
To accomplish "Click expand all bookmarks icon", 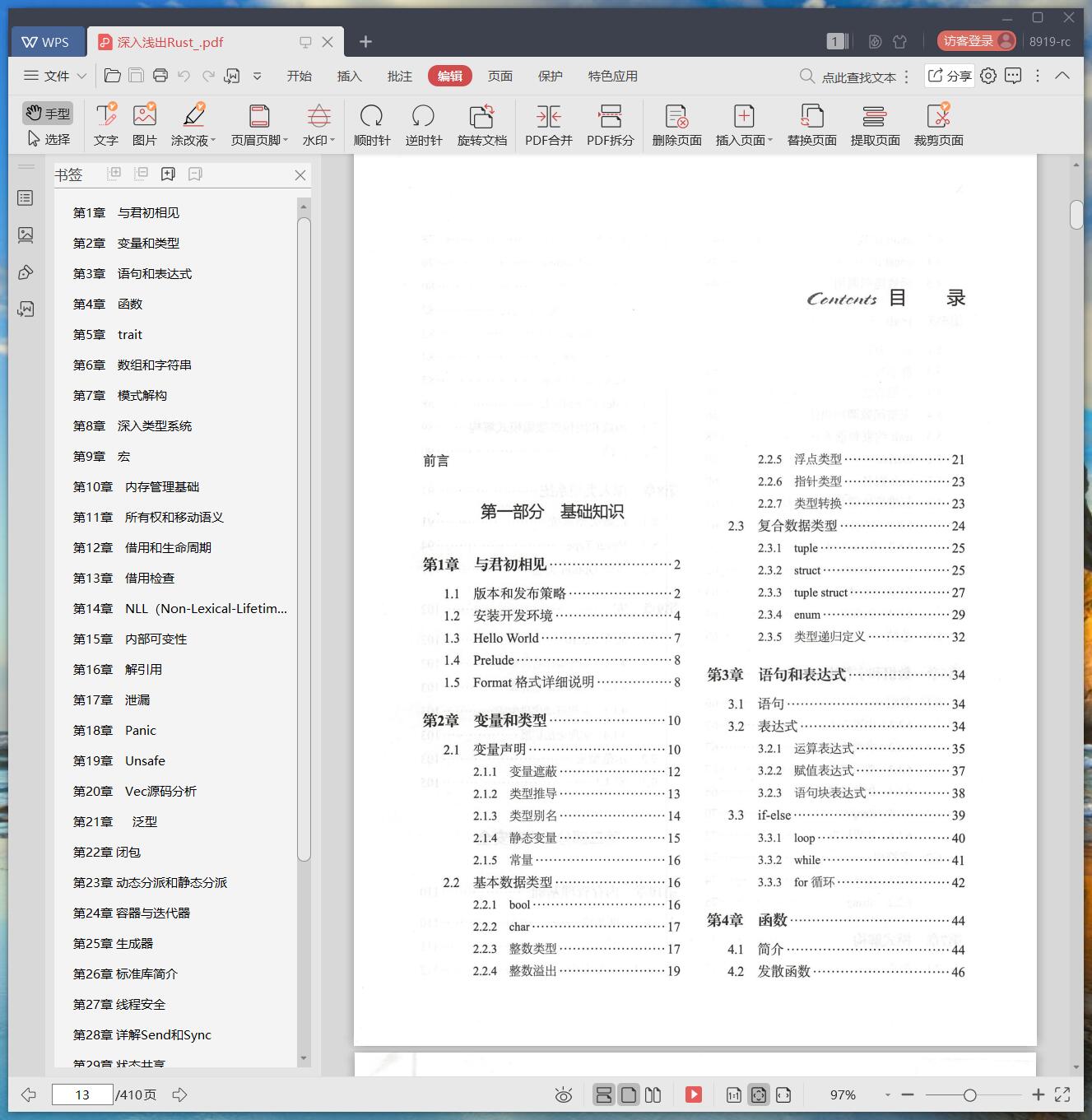I will click(x=114, y=174).
